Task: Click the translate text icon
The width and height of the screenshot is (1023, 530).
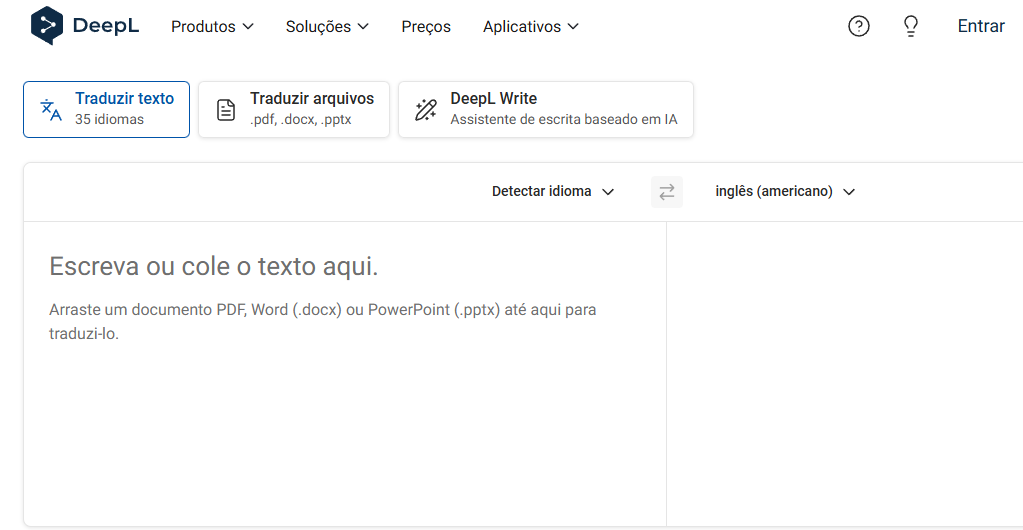Action: click(x=51, y=110)
